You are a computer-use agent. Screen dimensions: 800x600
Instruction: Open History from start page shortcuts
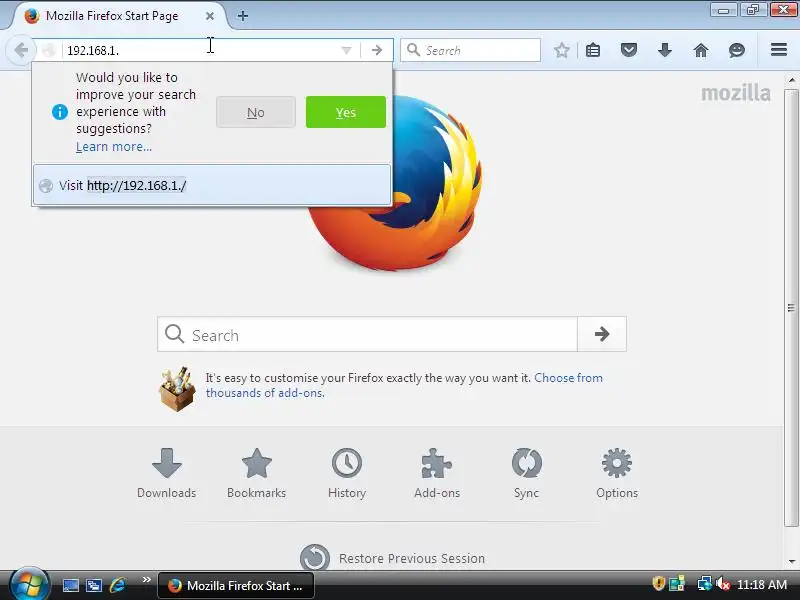[347, 473]
